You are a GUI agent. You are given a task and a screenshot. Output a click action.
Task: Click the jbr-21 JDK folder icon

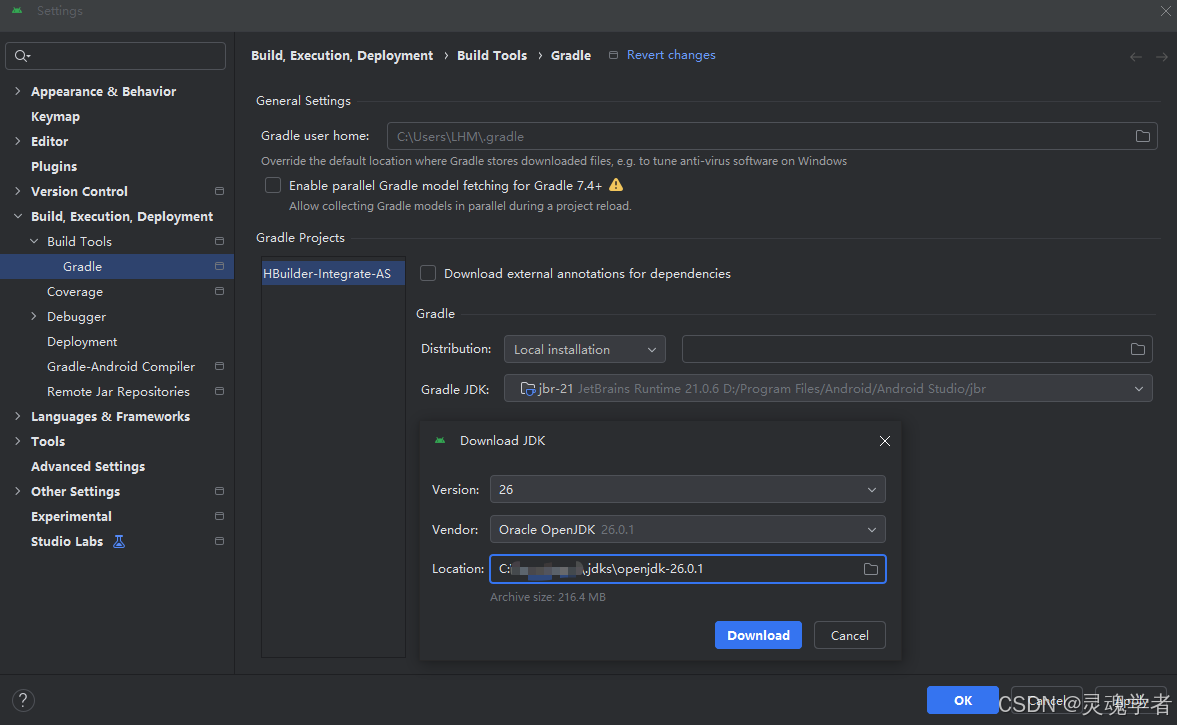coord(528,389)
